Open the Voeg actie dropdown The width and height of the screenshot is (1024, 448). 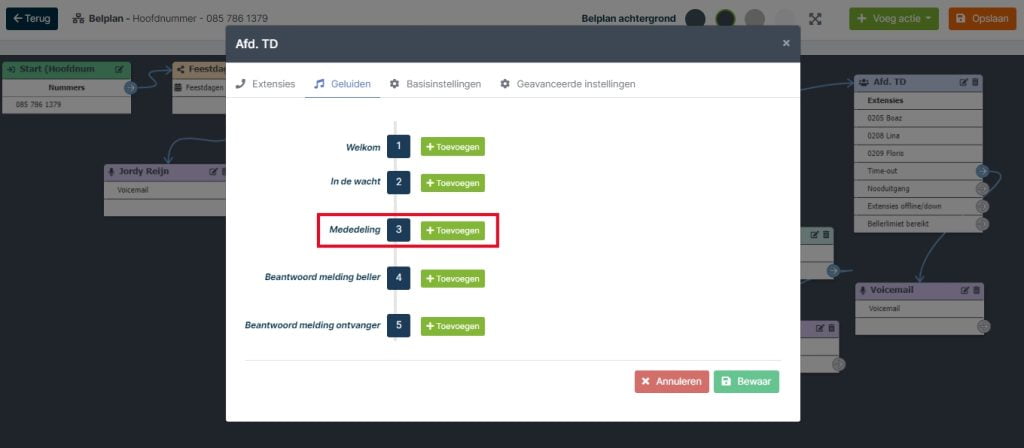tap(893, 18)
